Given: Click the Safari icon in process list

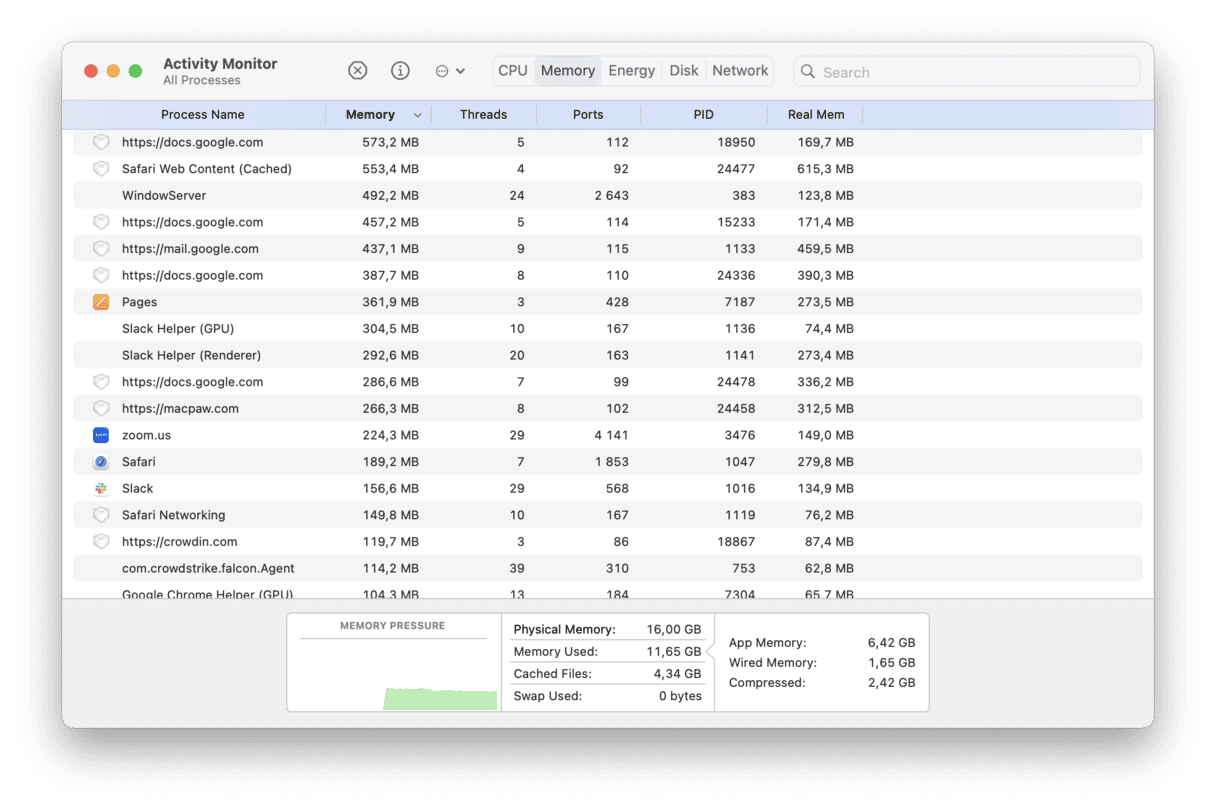Looking at the screenshot, I should (101, 461).
